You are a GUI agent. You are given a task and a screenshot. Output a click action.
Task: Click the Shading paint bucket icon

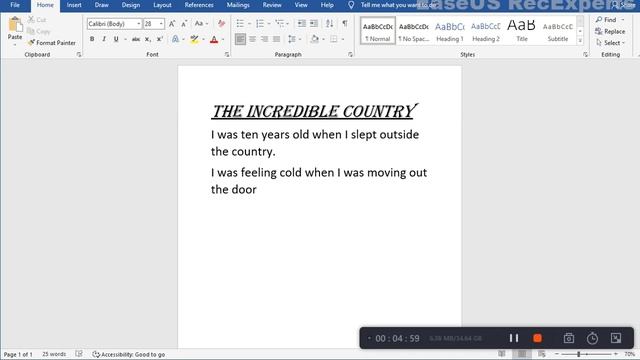point(314,39)
